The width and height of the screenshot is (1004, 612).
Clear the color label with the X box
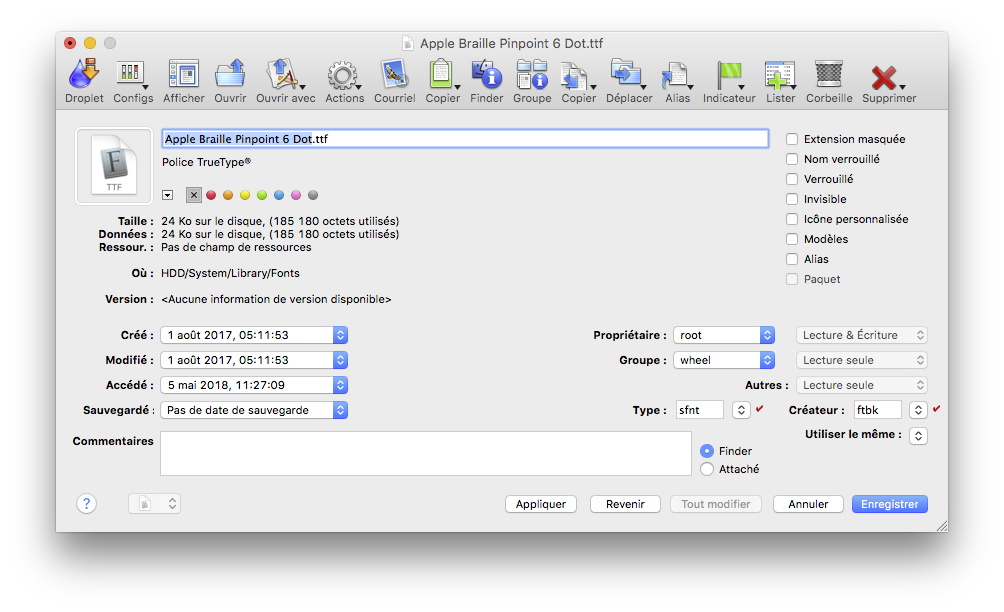click(x=193, y=195)
